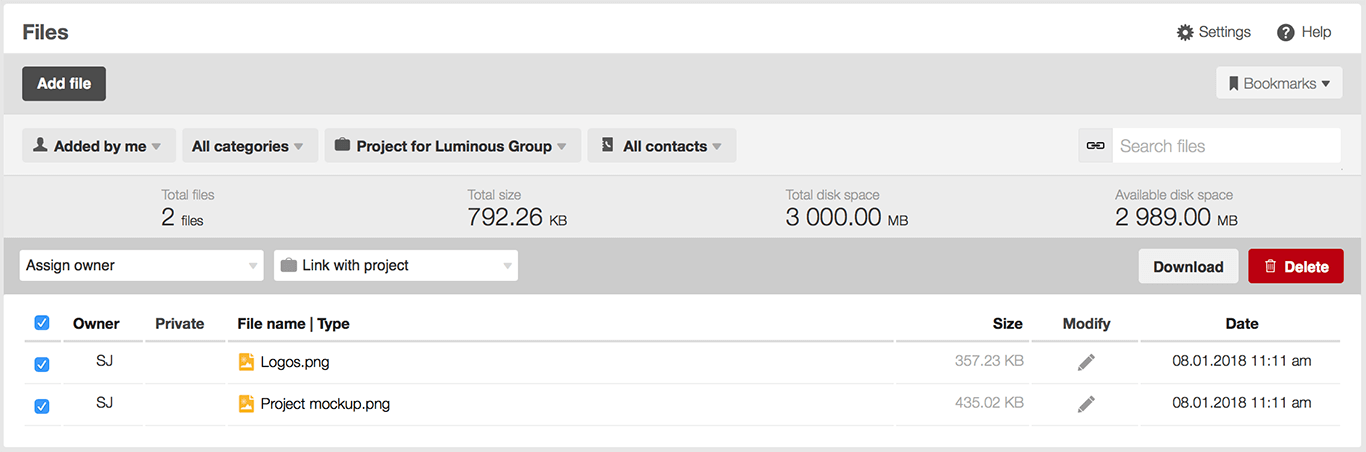Sort the table by the Size column header
This screenshot has height=452, width=1366.
pyautogui.click(x=1007, y=324)
